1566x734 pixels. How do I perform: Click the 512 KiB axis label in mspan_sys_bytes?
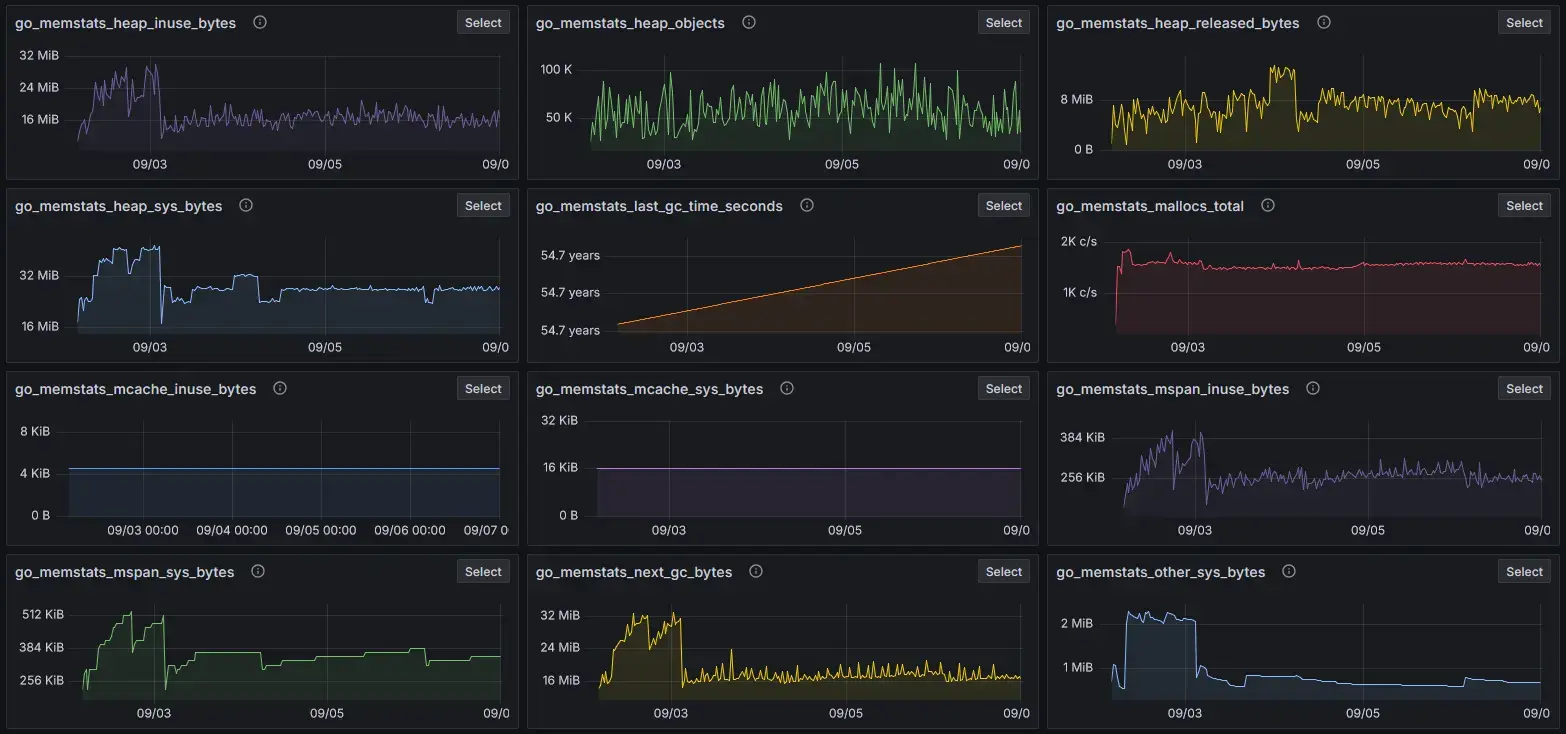tap(43, 614)
